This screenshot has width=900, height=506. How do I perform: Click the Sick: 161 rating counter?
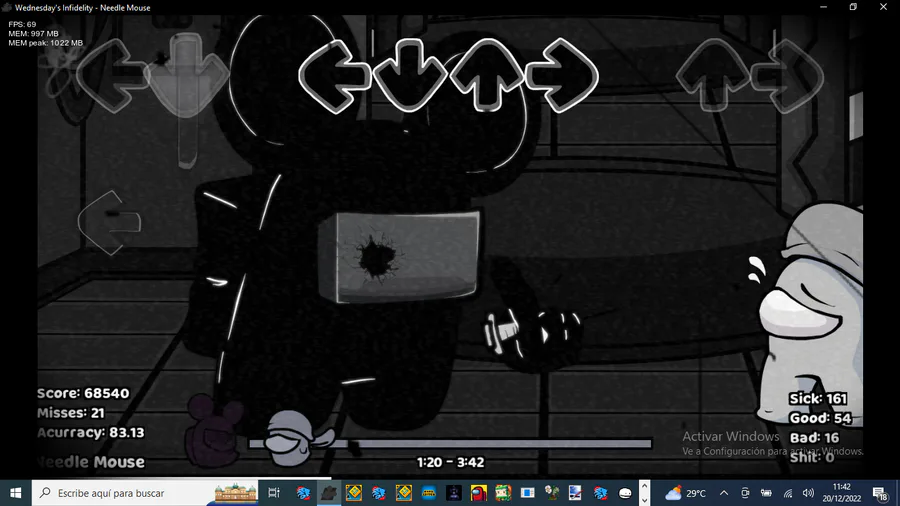(818, 399)
